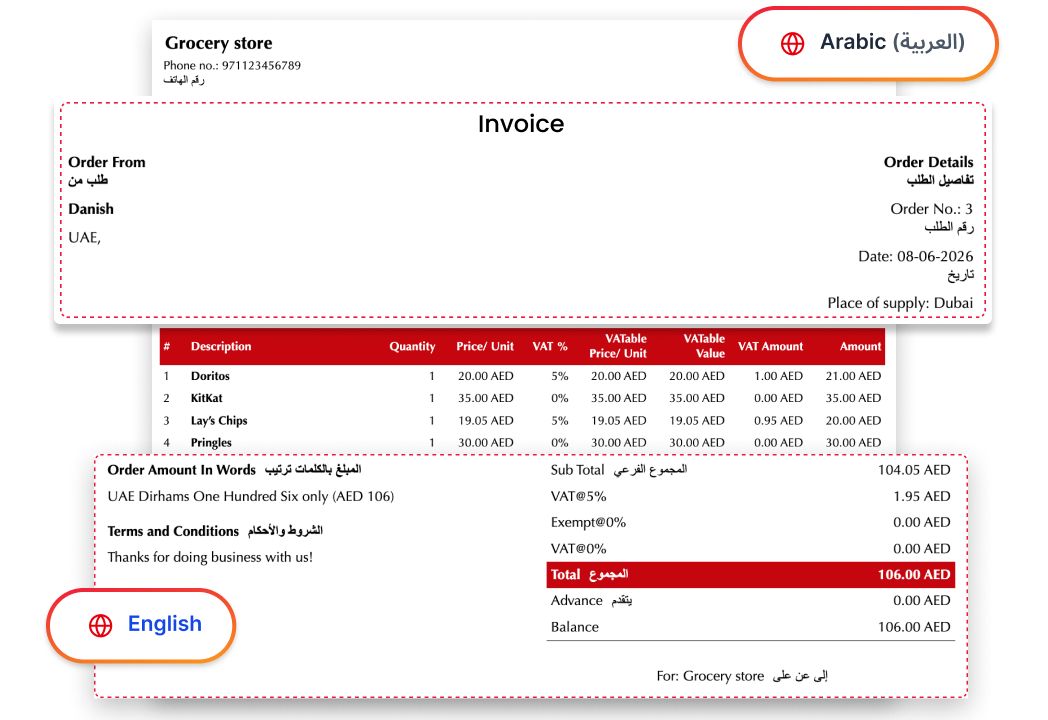The image size is (1048, 720).
Task: Click the red Total 106.00 AED bar
Action: pos(751,575)
